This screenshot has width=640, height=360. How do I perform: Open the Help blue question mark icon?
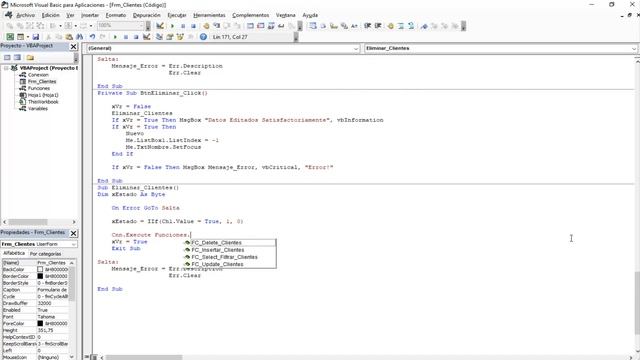click(203, 37)
